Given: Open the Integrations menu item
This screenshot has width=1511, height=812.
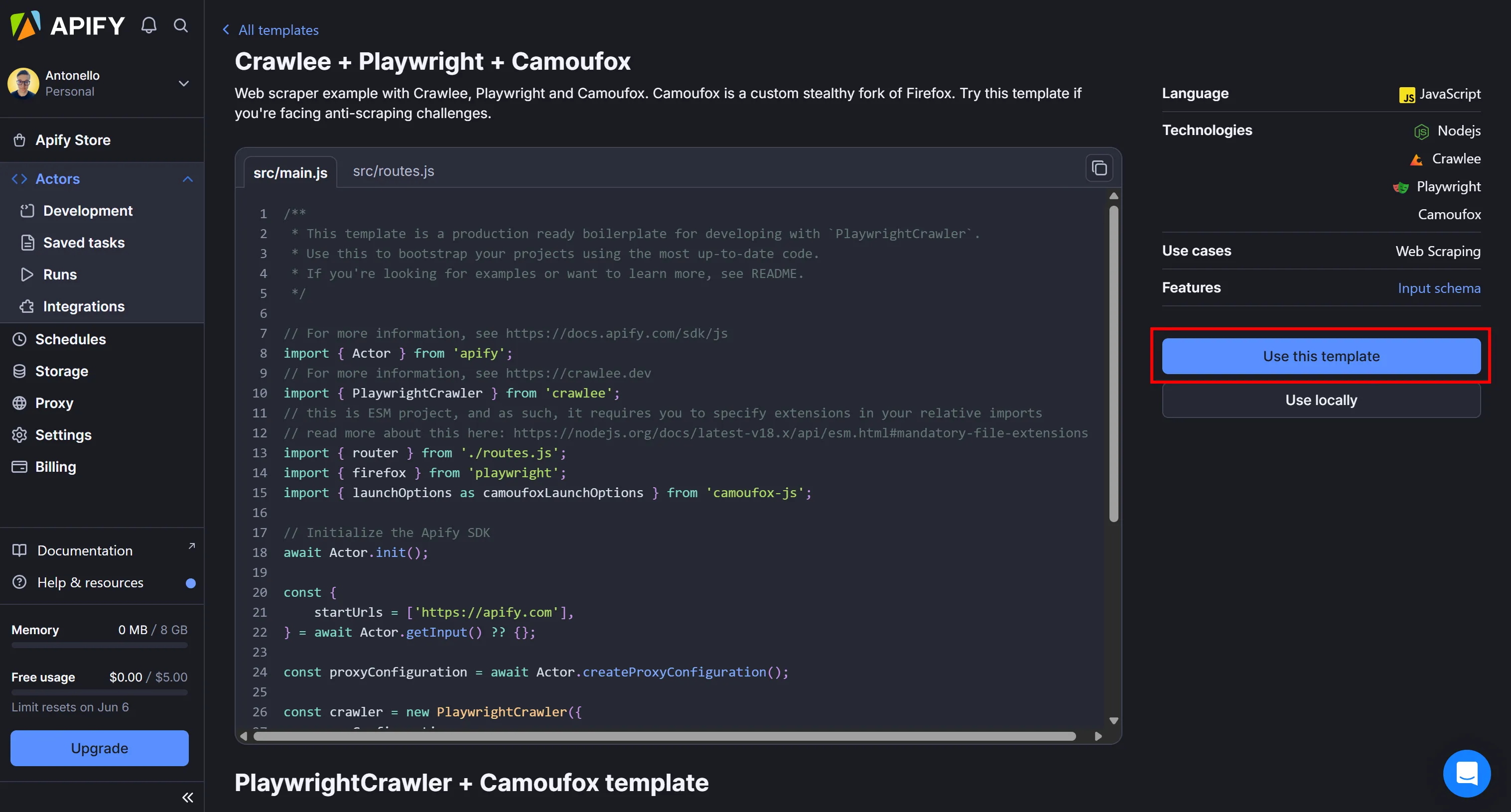Looking at the screenshot, I should (x=102, y=306).
